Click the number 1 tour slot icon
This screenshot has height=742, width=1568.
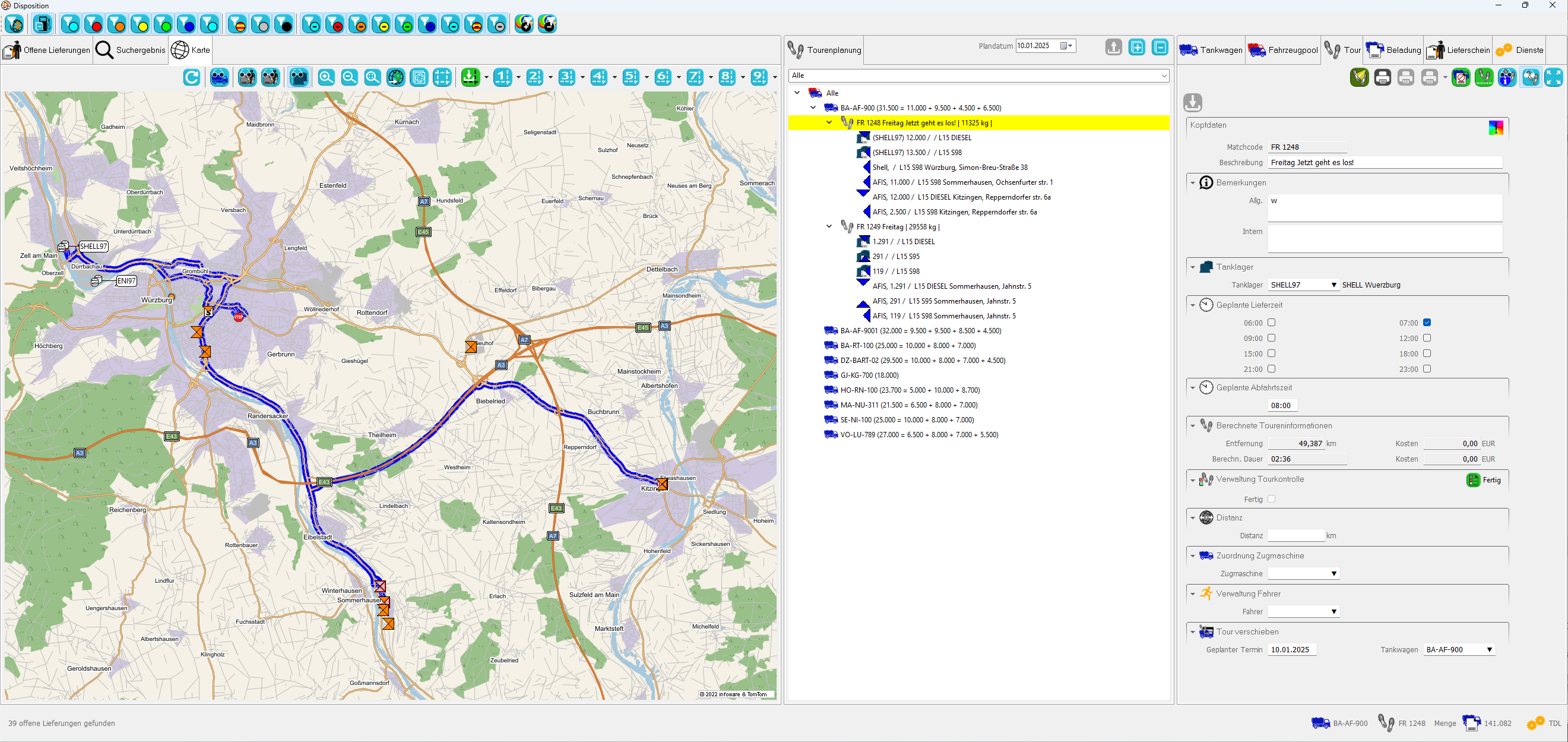pos(503,77)
